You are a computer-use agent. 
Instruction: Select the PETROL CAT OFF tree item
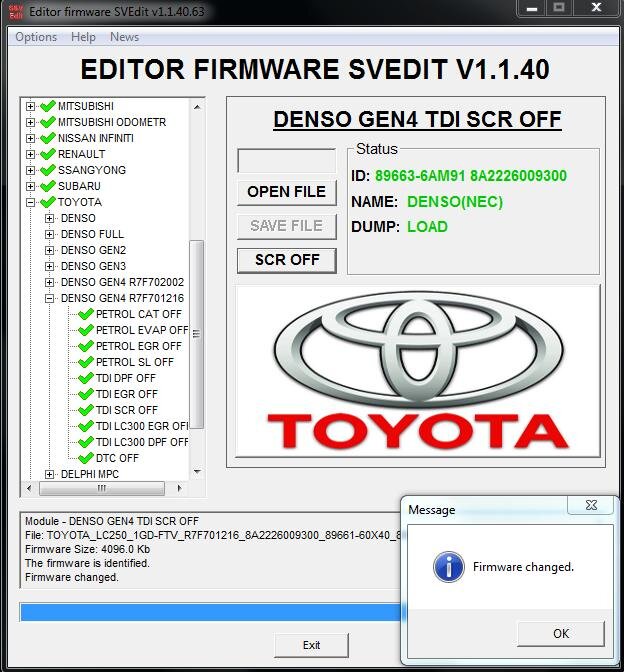pyautogui.click(x=139, y=314)
